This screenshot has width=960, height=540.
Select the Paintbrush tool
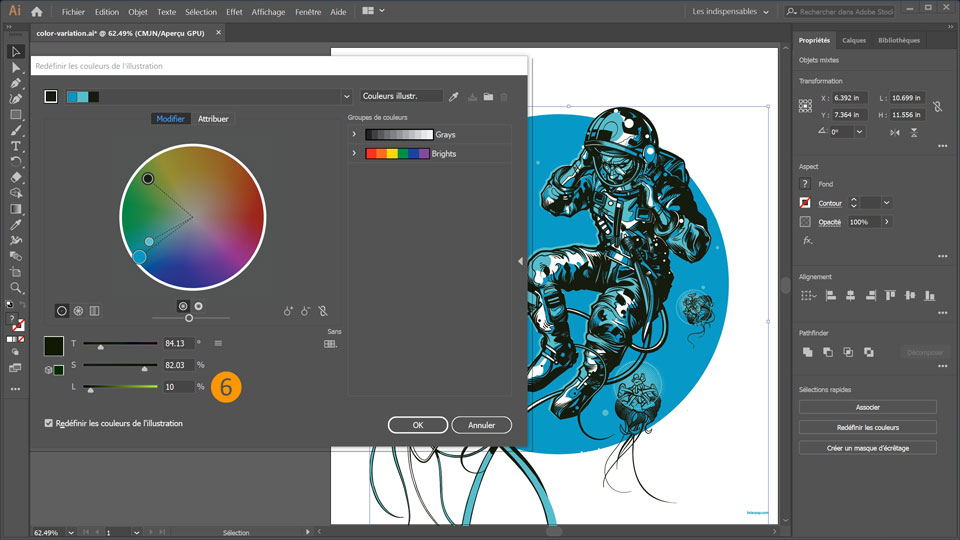[16, 130]
